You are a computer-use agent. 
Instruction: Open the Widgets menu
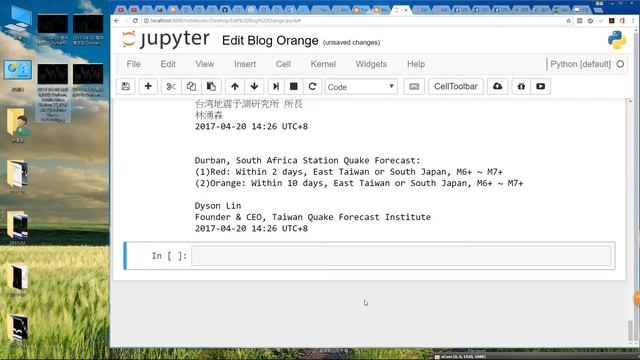pos(371,64)
